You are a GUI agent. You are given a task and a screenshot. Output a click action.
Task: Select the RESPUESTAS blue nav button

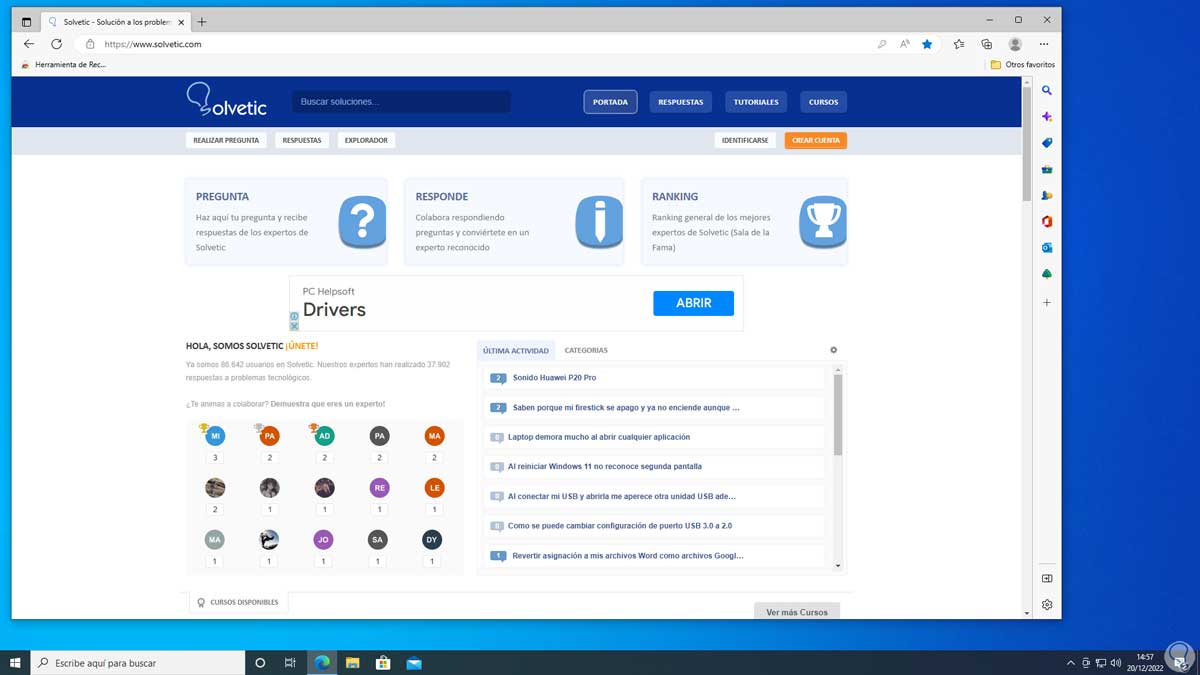[680, 102]
